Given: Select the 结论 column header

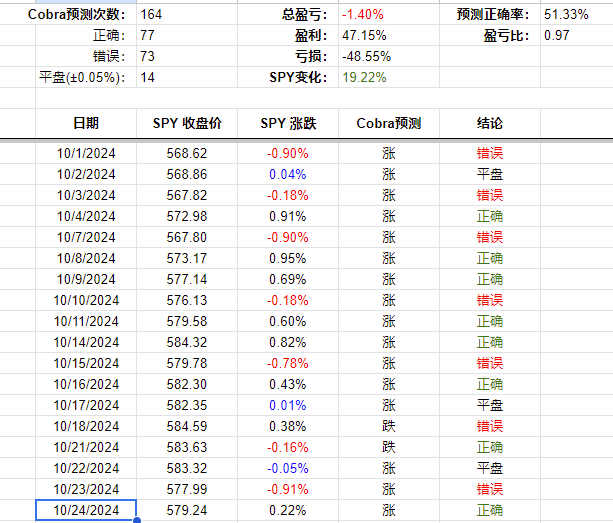Looking at the screenshot, I should tap(490, 123).
